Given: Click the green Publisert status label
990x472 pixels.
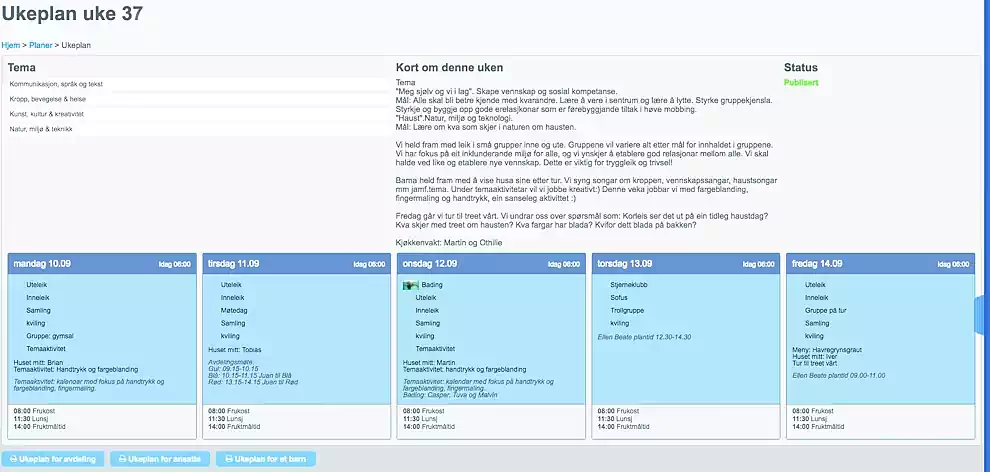Looking at the screenshot, I should click(801, 83).
